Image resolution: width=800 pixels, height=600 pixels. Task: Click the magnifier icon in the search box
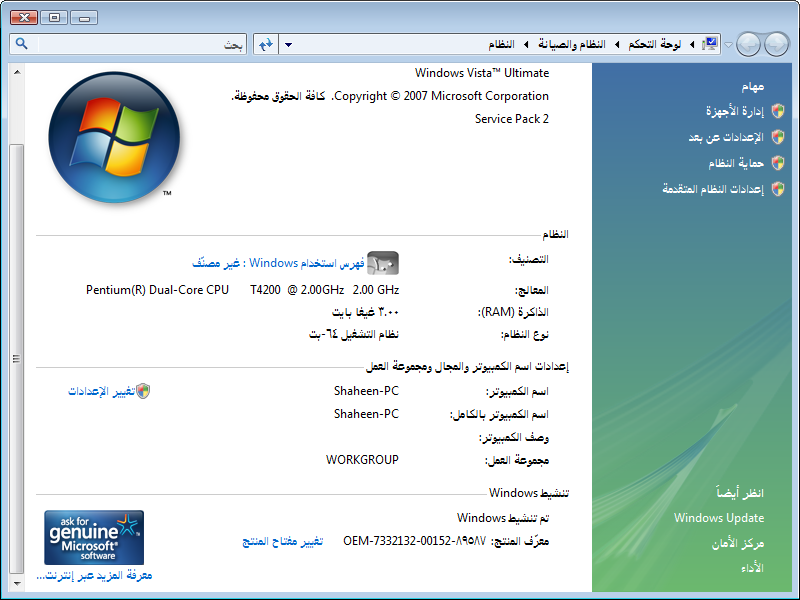point(21,43)
